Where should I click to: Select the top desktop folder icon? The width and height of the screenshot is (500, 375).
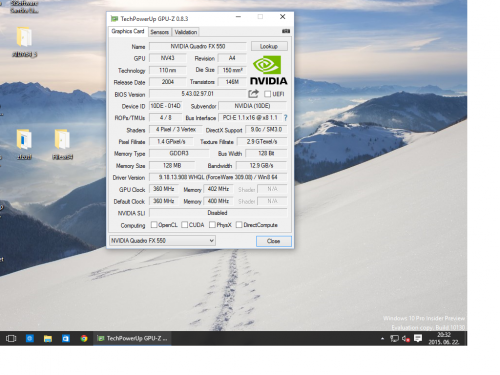[24, 42]
